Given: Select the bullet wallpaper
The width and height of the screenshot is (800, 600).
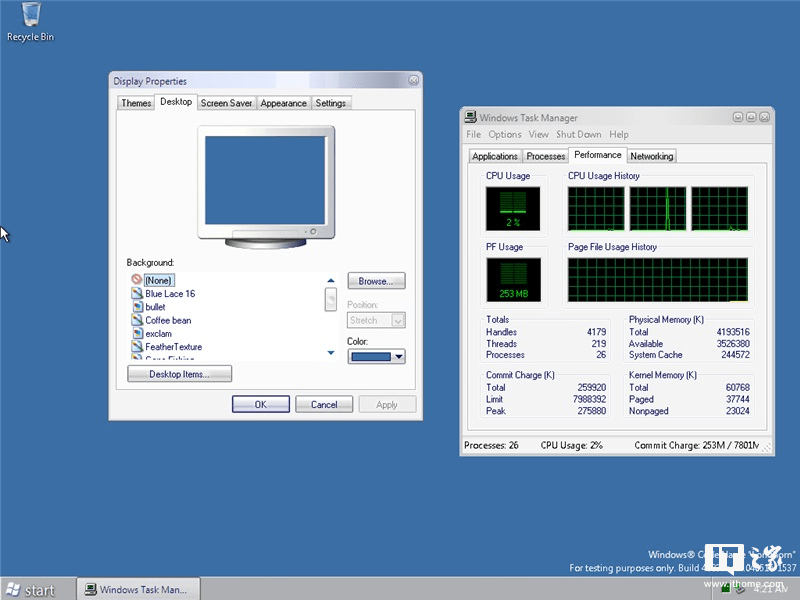Looking at the screenshot, I should [157, 306].
